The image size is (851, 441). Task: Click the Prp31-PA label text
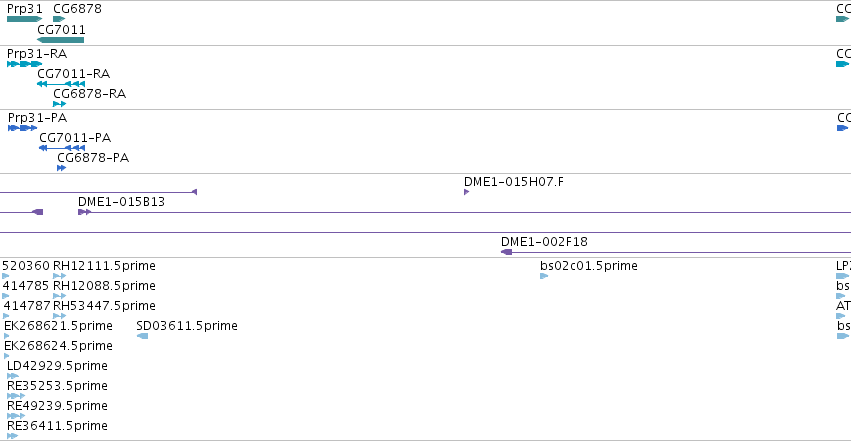37,118
